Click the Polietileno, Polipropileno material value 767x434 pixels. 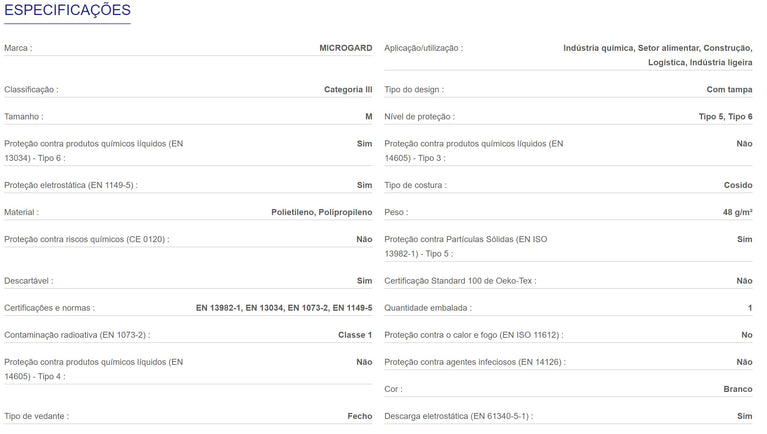click(321, 212)
